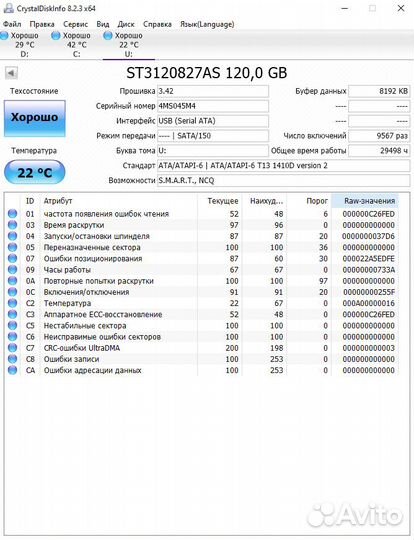The width and height of the screenshot is (414, 540).
Task: Click the serial number field 4MS045M4
Action: [213, 106]
